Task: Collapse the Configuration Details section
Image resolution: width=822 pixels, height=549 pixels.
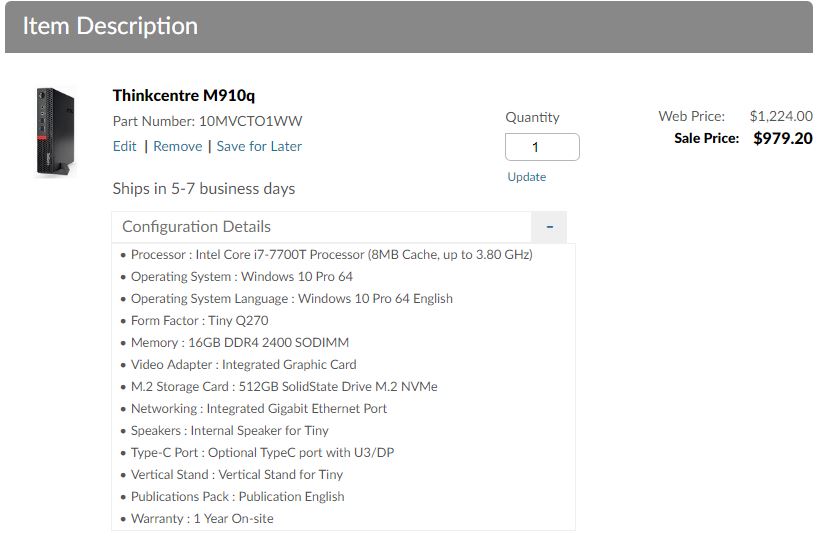Action: 549,227
